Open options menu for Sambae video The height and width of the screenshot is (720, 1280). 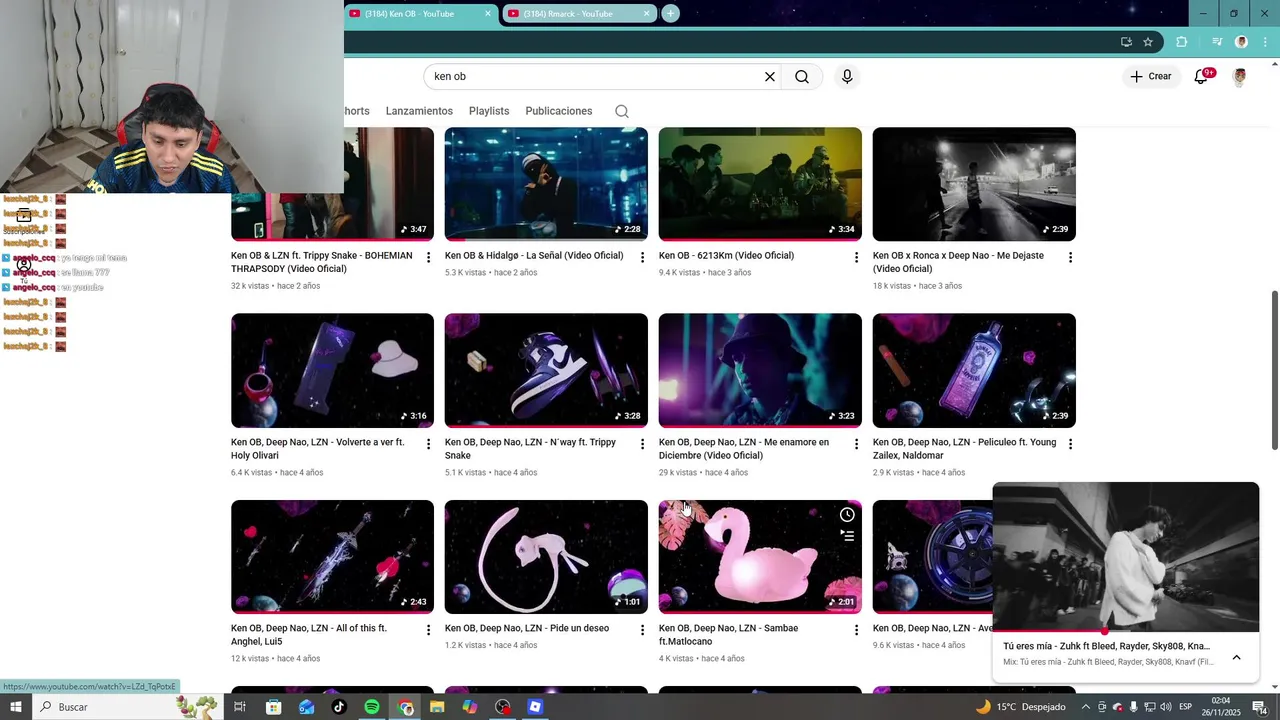[856, 630]
